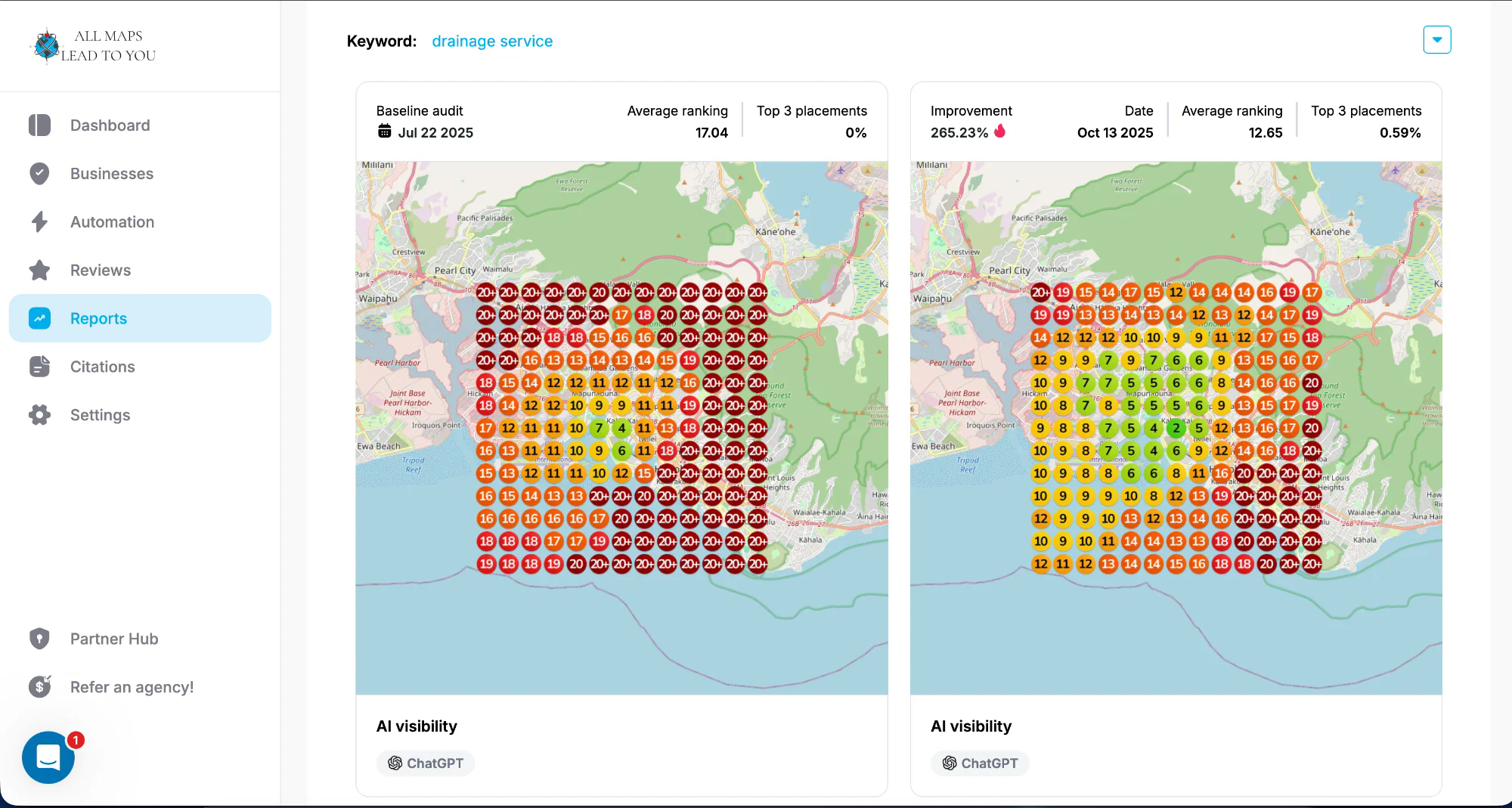Expand the keyword dropdown arrow

[x=1436, y=40]
